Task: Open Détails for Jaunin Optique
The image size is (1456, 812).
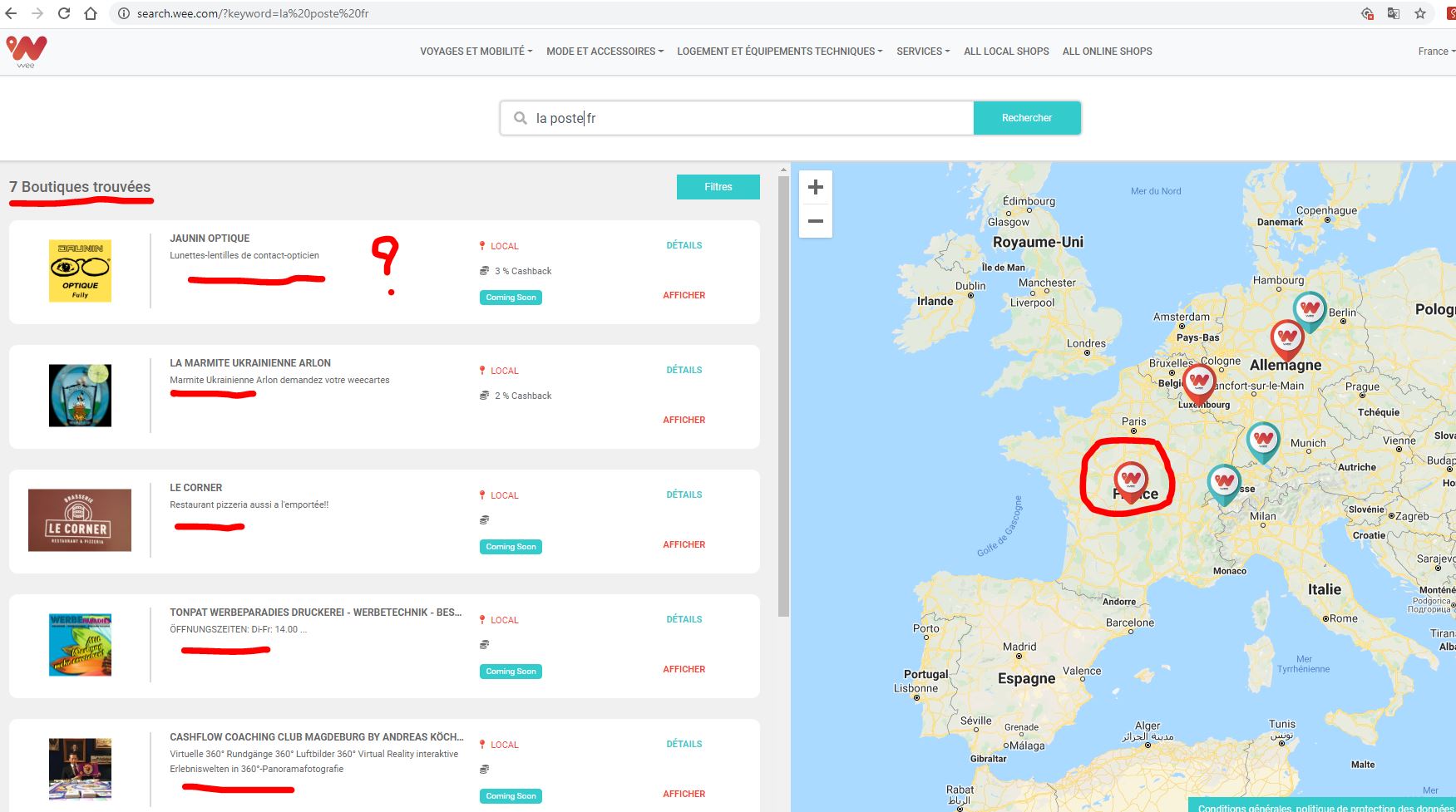Action: [x=684, y=245]
